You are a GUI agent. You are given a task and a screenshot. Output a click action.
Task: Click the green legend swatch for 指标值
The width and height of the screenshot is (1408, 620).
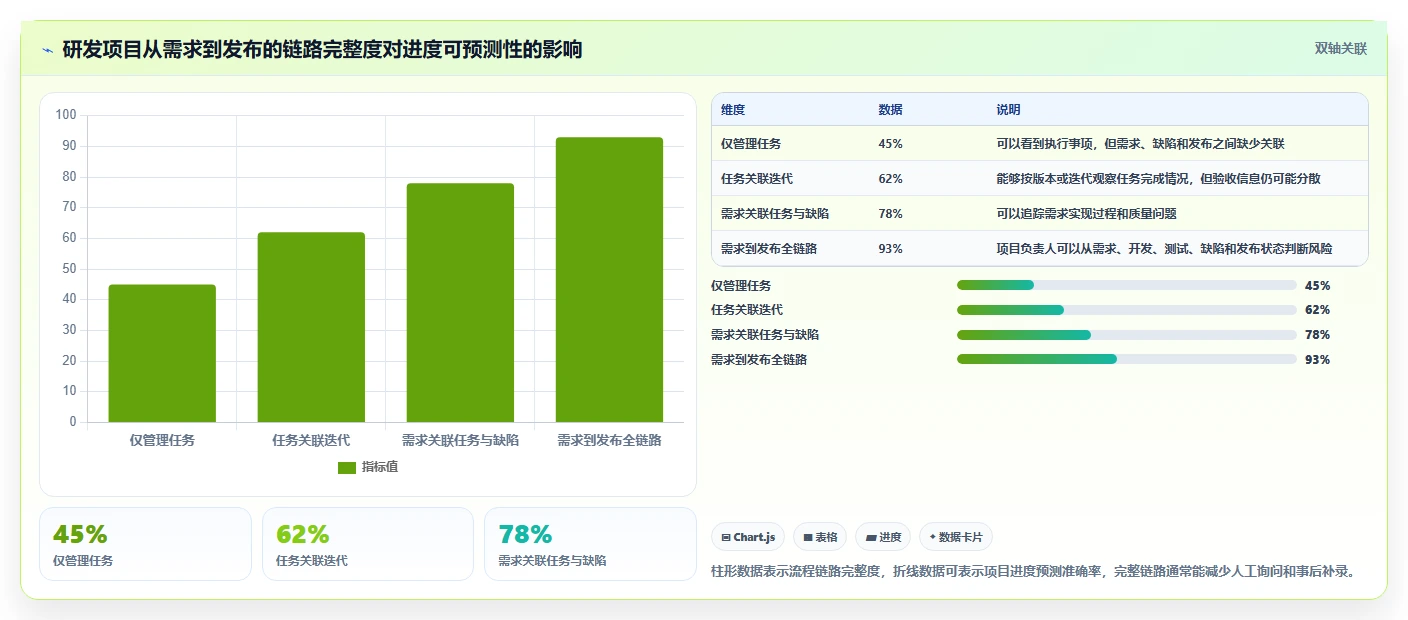pyautogui.click(x=347, y=468)
